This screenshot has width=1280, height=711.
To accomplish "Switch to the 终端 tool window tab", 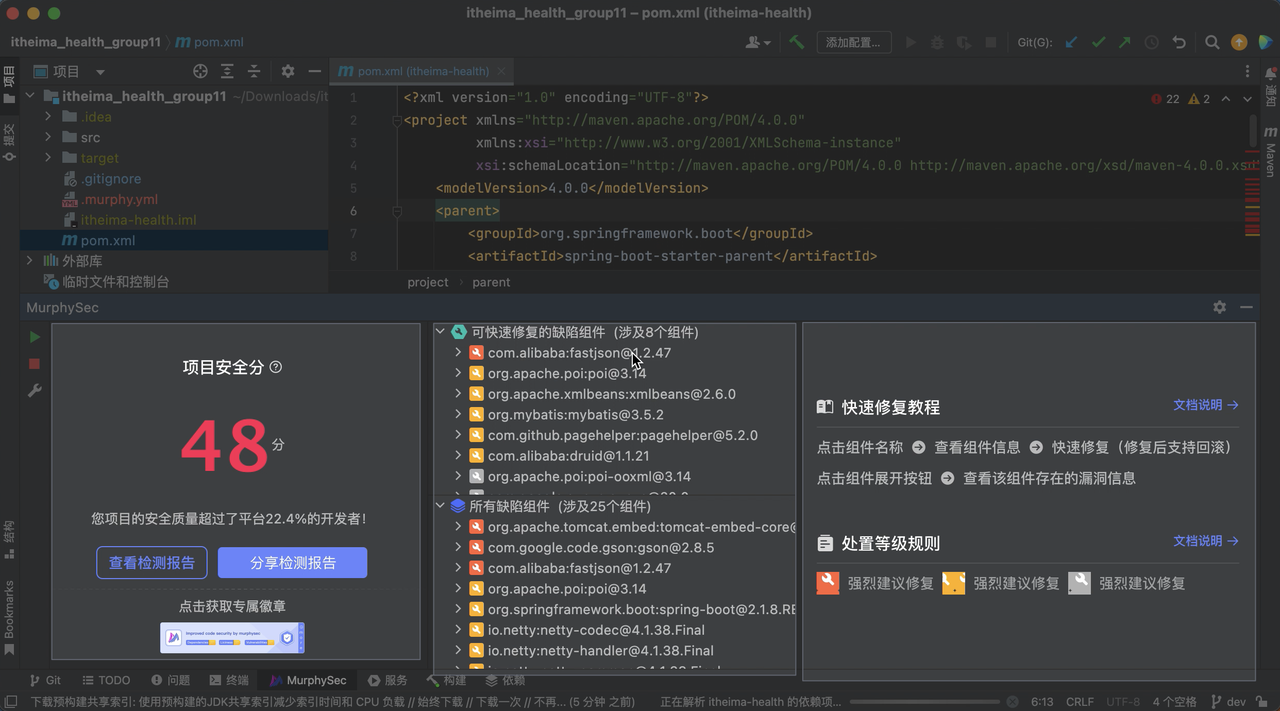I will [x=227, y=680].
